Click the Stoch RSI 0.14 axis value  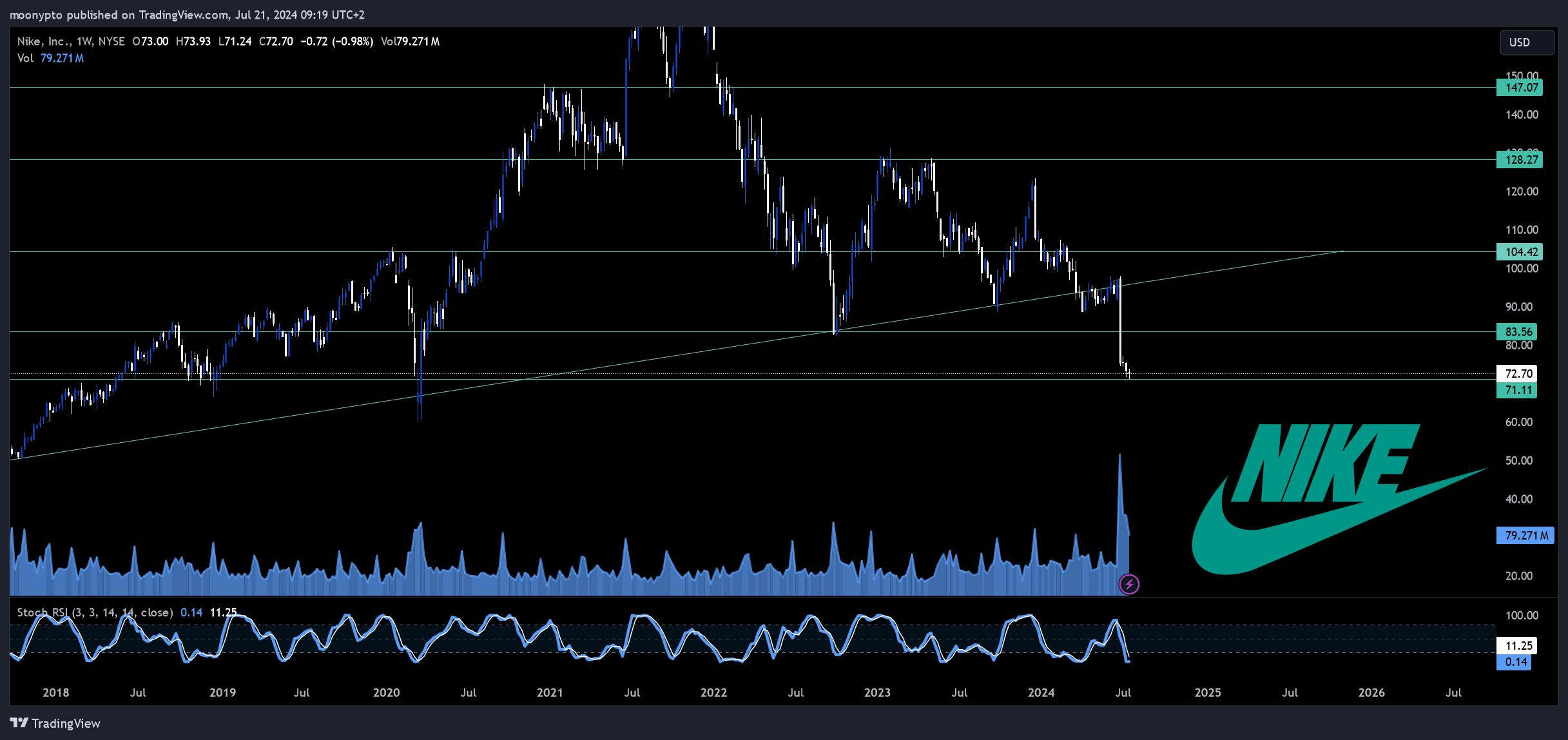click(x=1513, y=662)
